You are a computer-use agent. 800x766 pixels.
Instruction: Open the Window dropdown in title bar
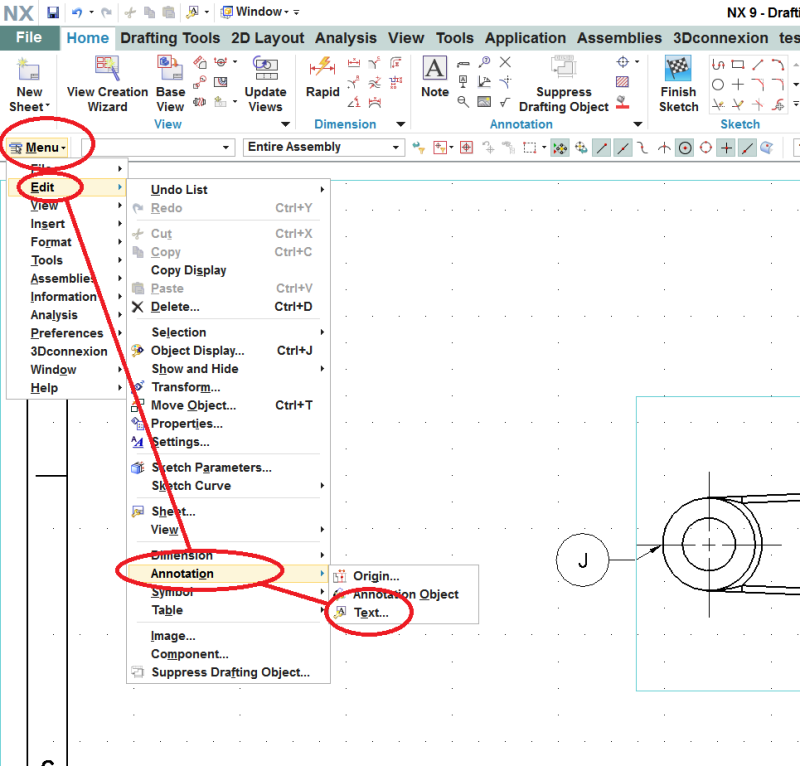click(x=255, y=12)
